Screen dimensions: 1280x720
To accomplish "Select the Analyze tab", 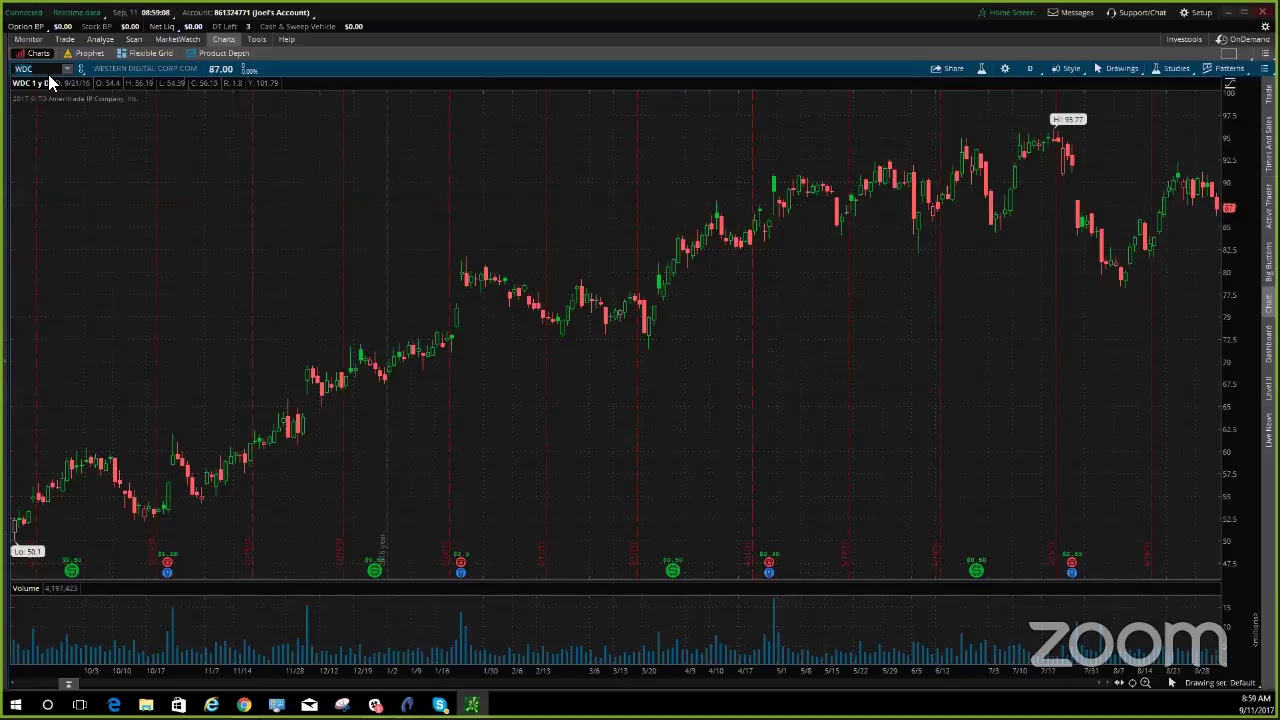I will point(99,40).
